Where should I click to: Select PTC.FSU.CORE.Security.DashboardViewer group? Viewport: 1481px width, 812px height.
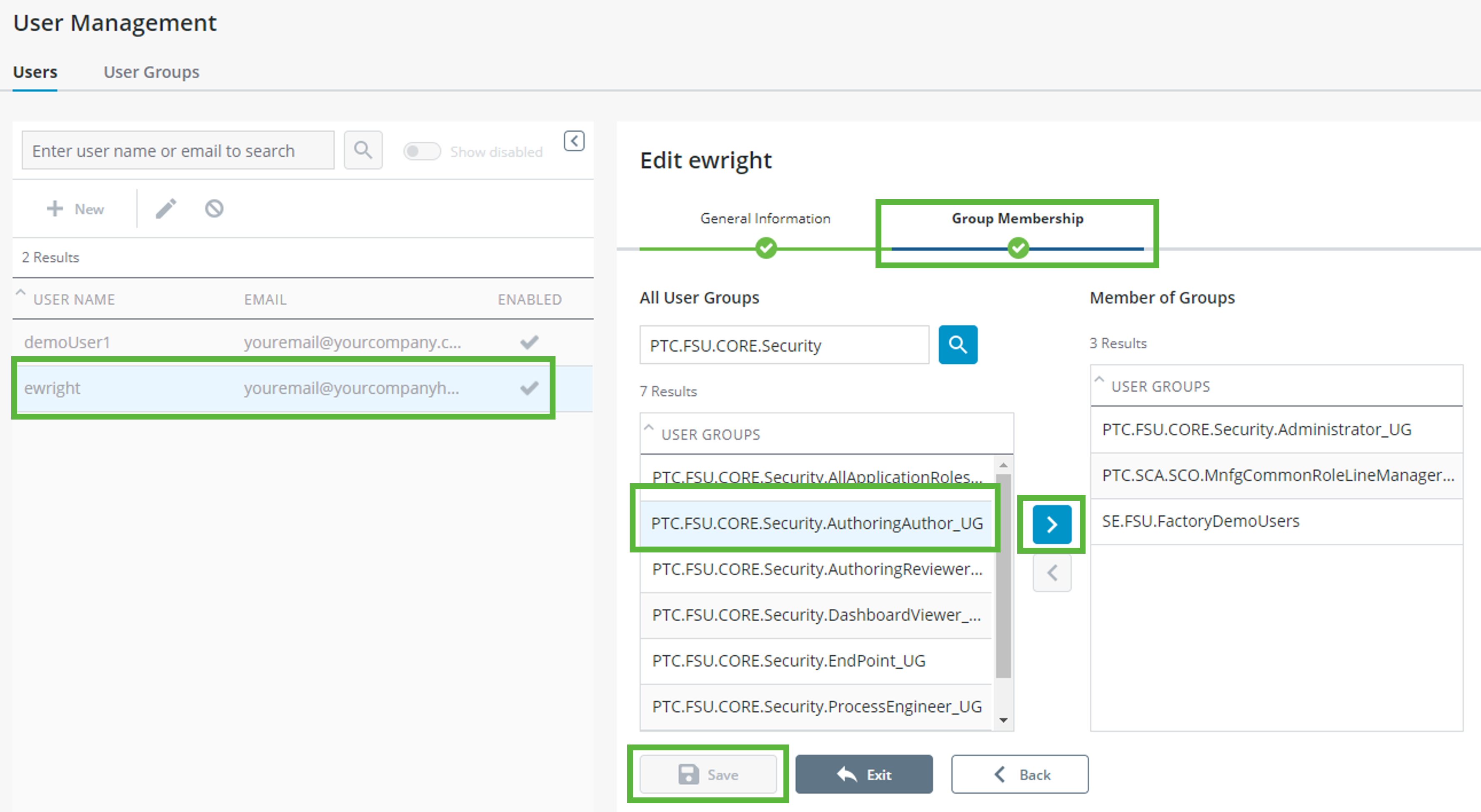pyautogui.click(x=816, y=615)
